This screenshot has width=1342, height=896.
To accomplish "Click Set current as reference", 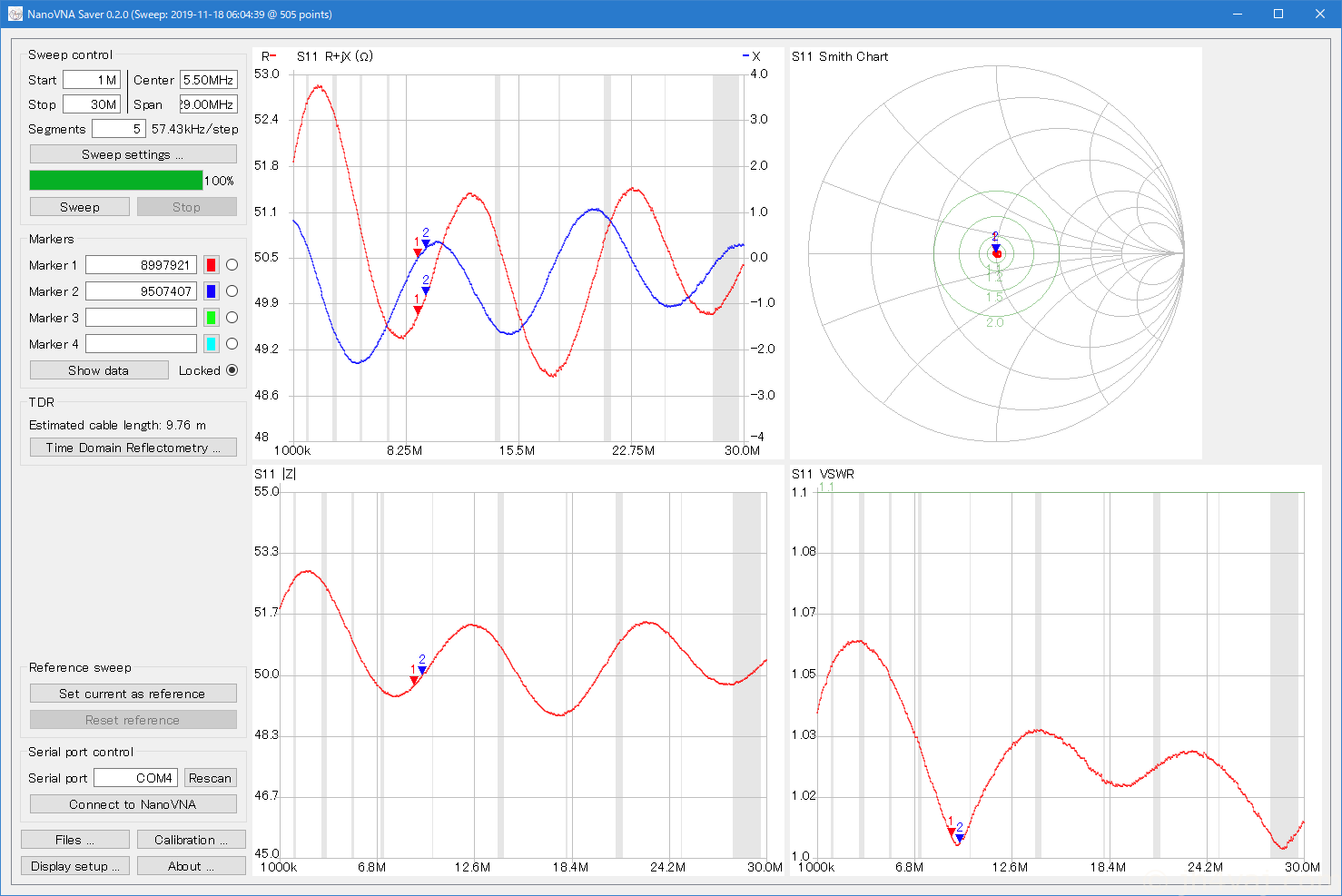I will coord(133,694).
